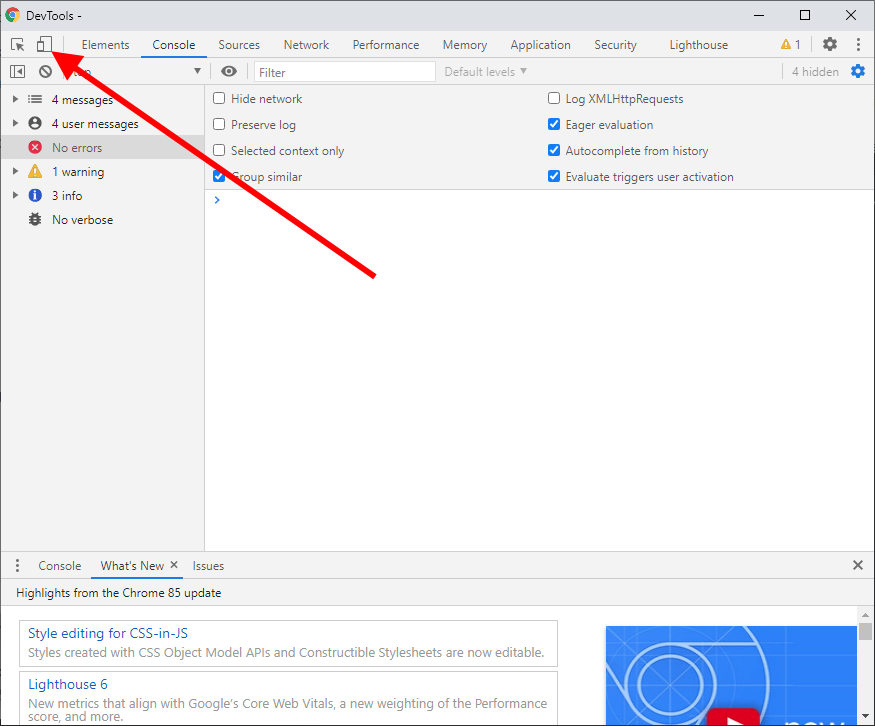Viewport: 875px width, 726px height.
Task: Switch to the Network panel
Action: 305,44
